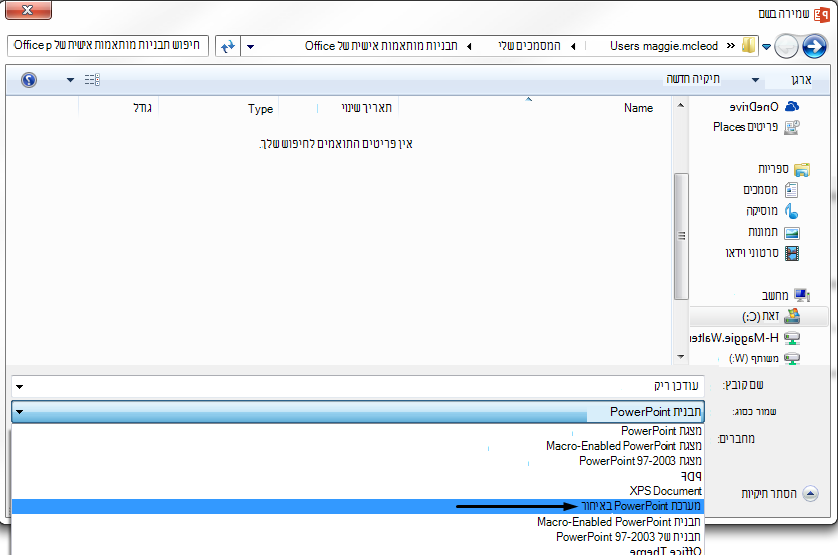
Task: Open recent locations dropdown beside nav arrows
Action: 766,47
